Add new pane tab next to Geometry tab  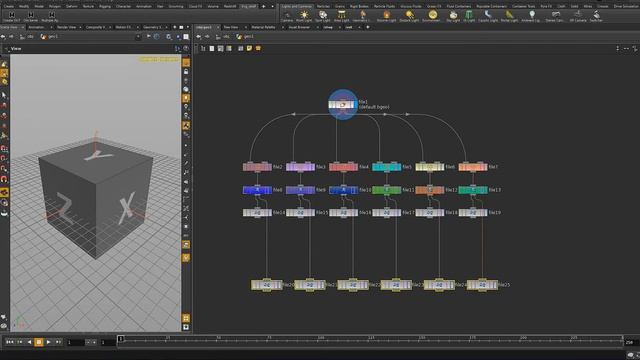click(175, 27)
